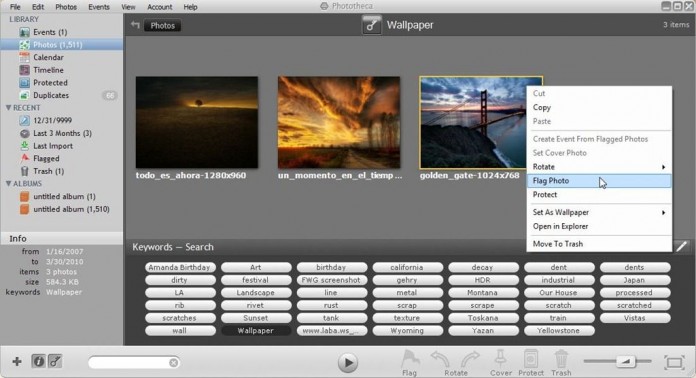The height and width of the screenshot is (378, 696).
Task: Toggle the keywords panel key button
Action: coord(55,362)
